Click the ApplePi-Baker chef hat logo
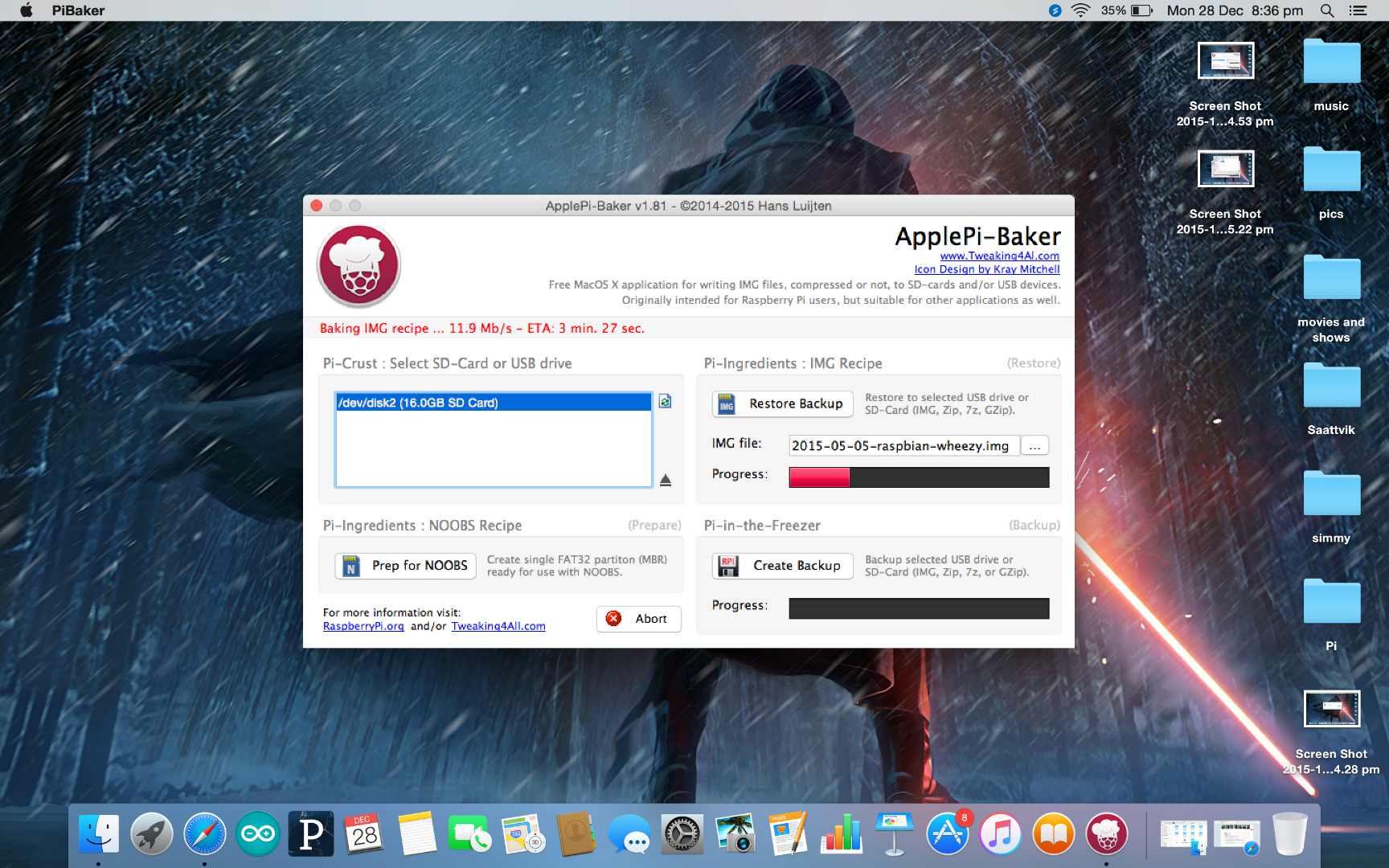 point(359,265)
